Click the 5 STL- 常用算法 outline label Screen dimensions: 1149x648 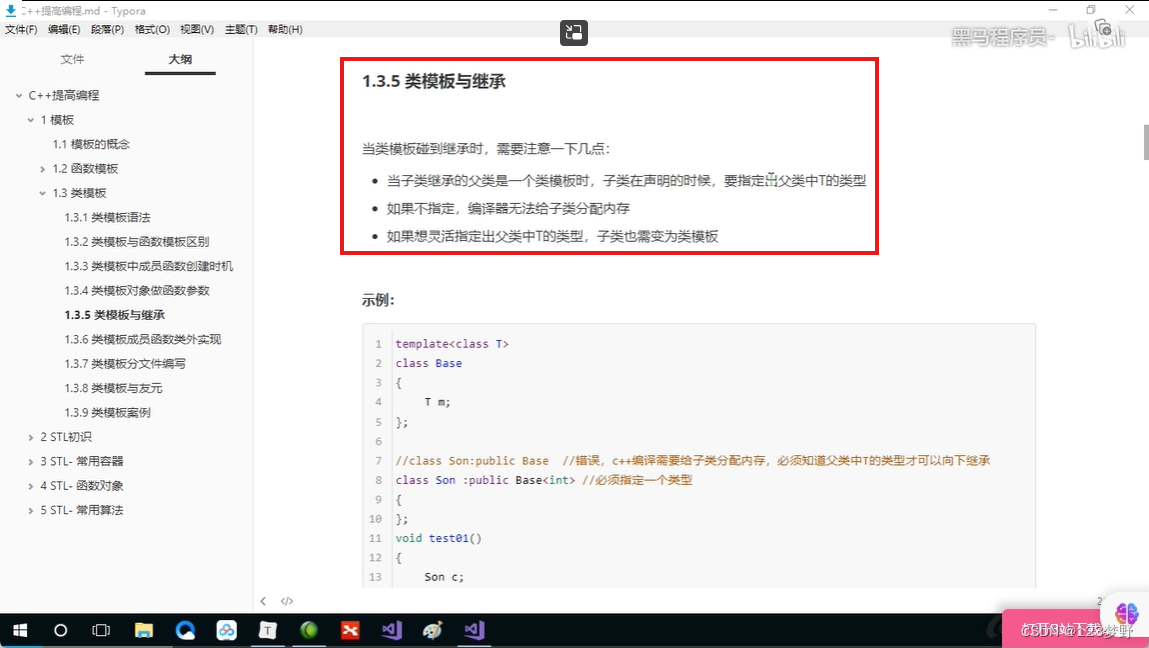[81, 510]
